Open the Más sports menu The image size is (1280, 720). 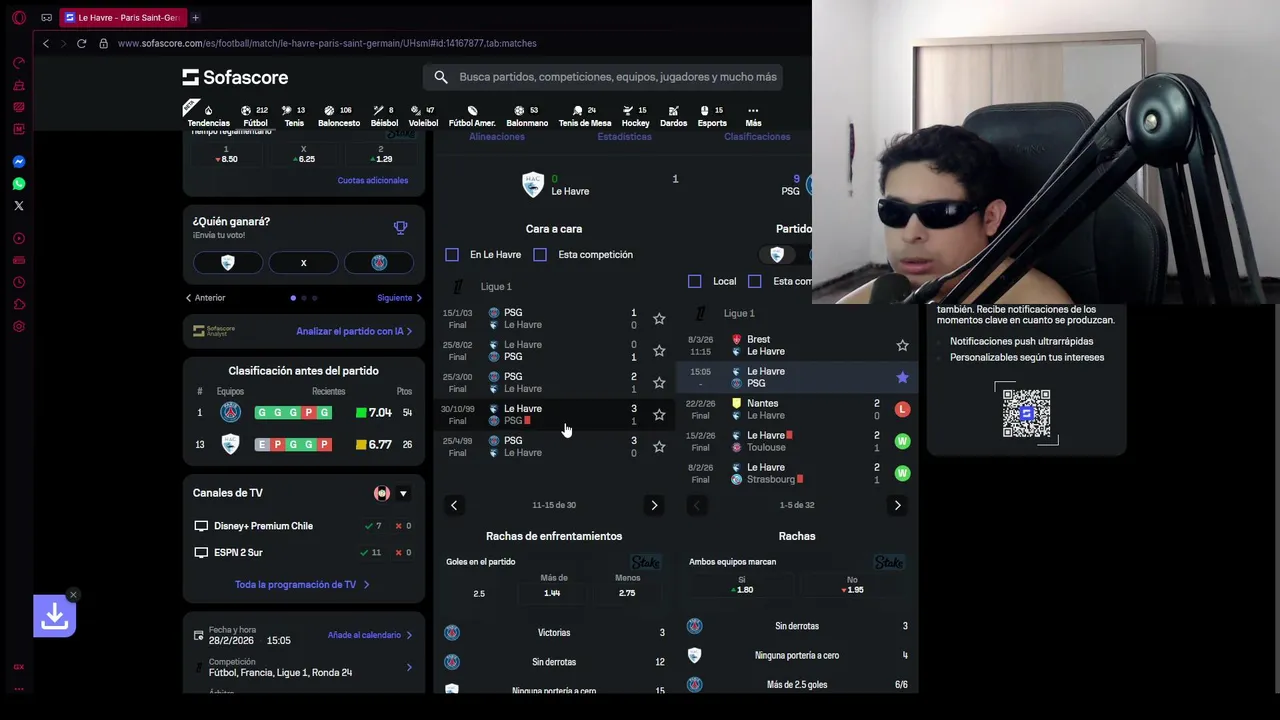pyautogui.click(x=753, y=116)
